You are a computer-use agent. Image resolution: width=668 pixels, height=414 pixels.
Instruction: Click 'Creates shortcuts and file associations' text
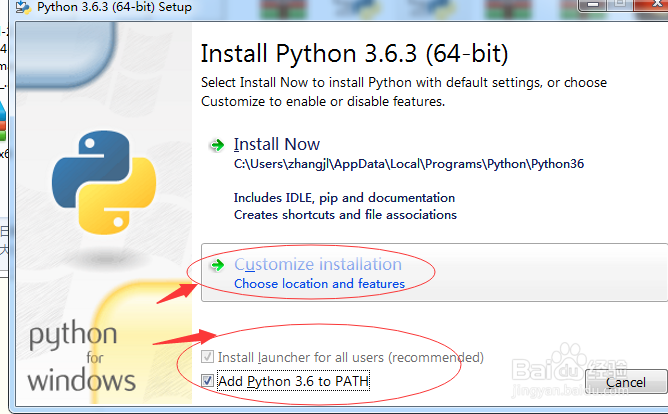pyautogui.click(x=345, y=215)
